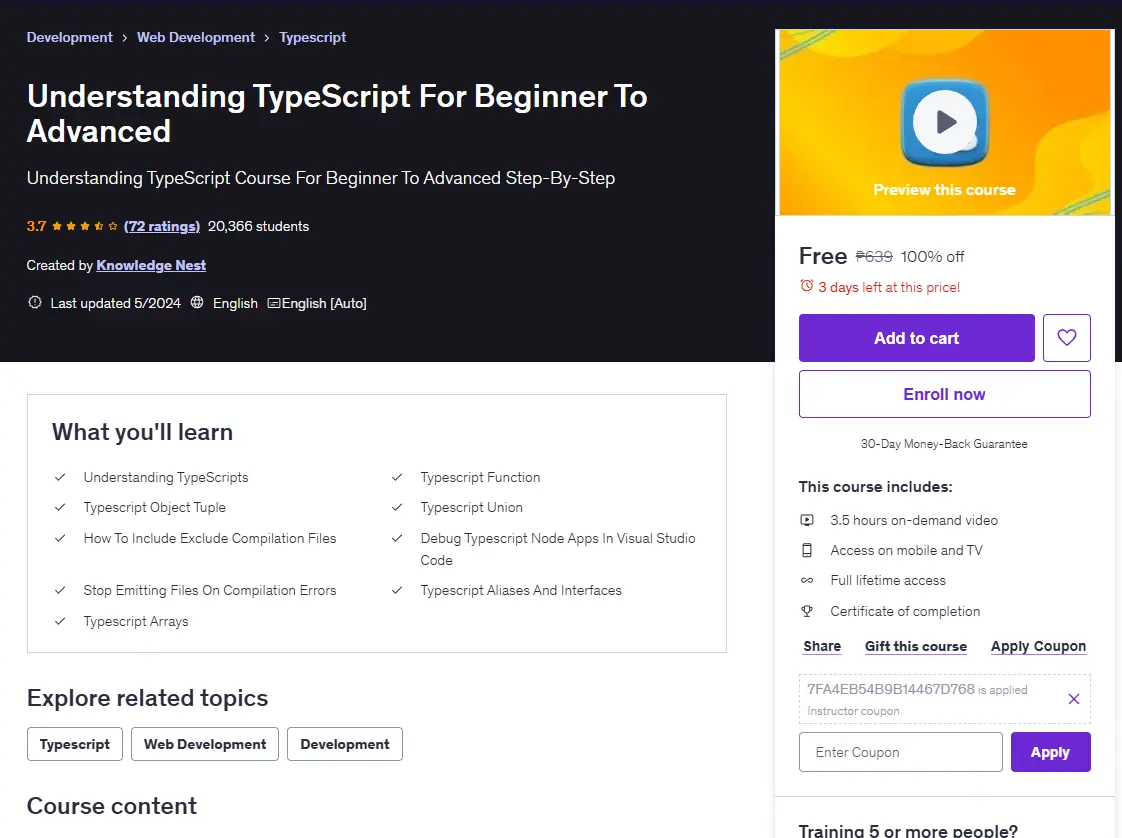Click breadcrumb chevron after Development
1122x838 pixels.
(125, 38)
